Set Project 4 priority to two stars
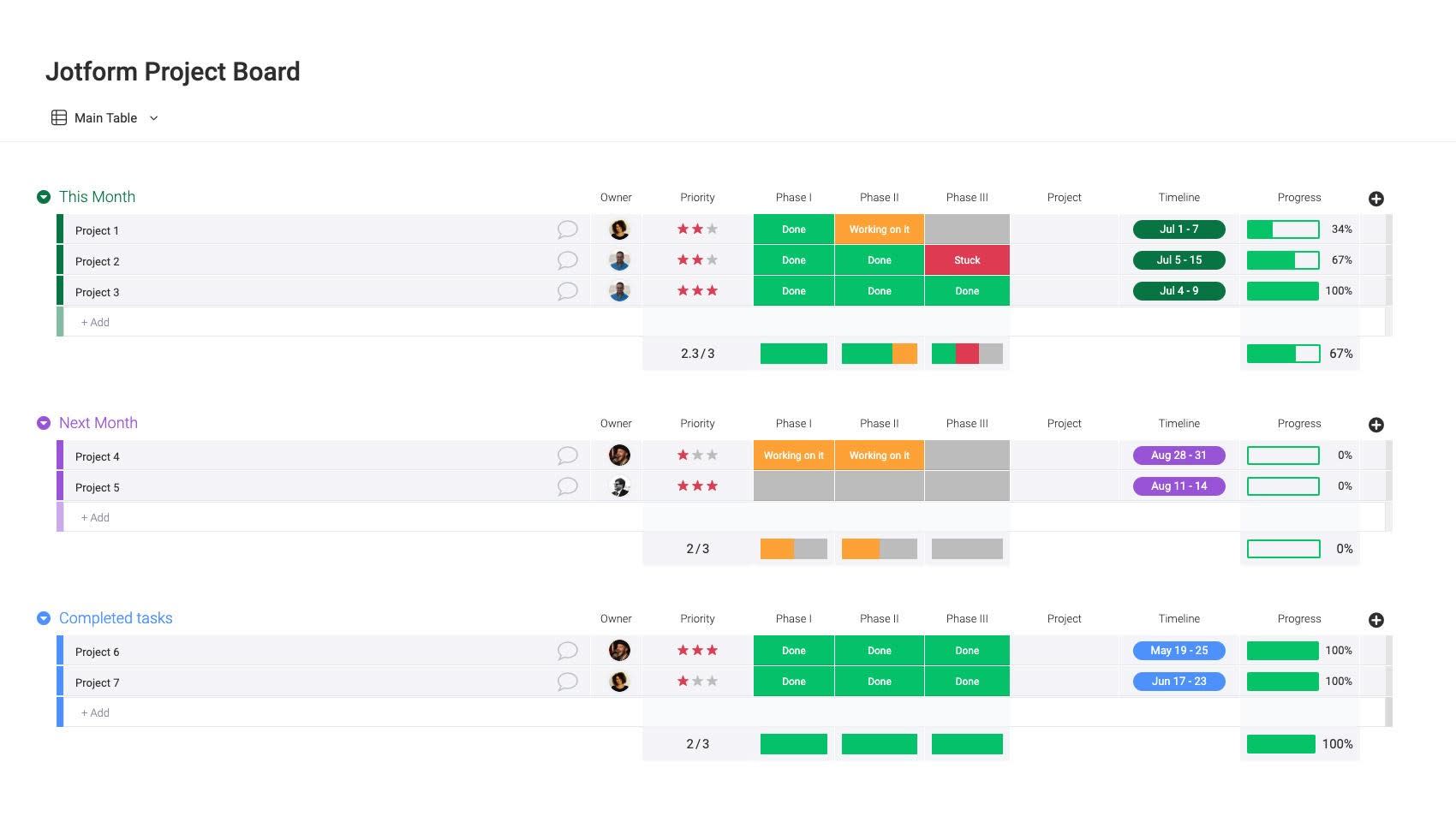1456x822 pixels. (697, 455)
